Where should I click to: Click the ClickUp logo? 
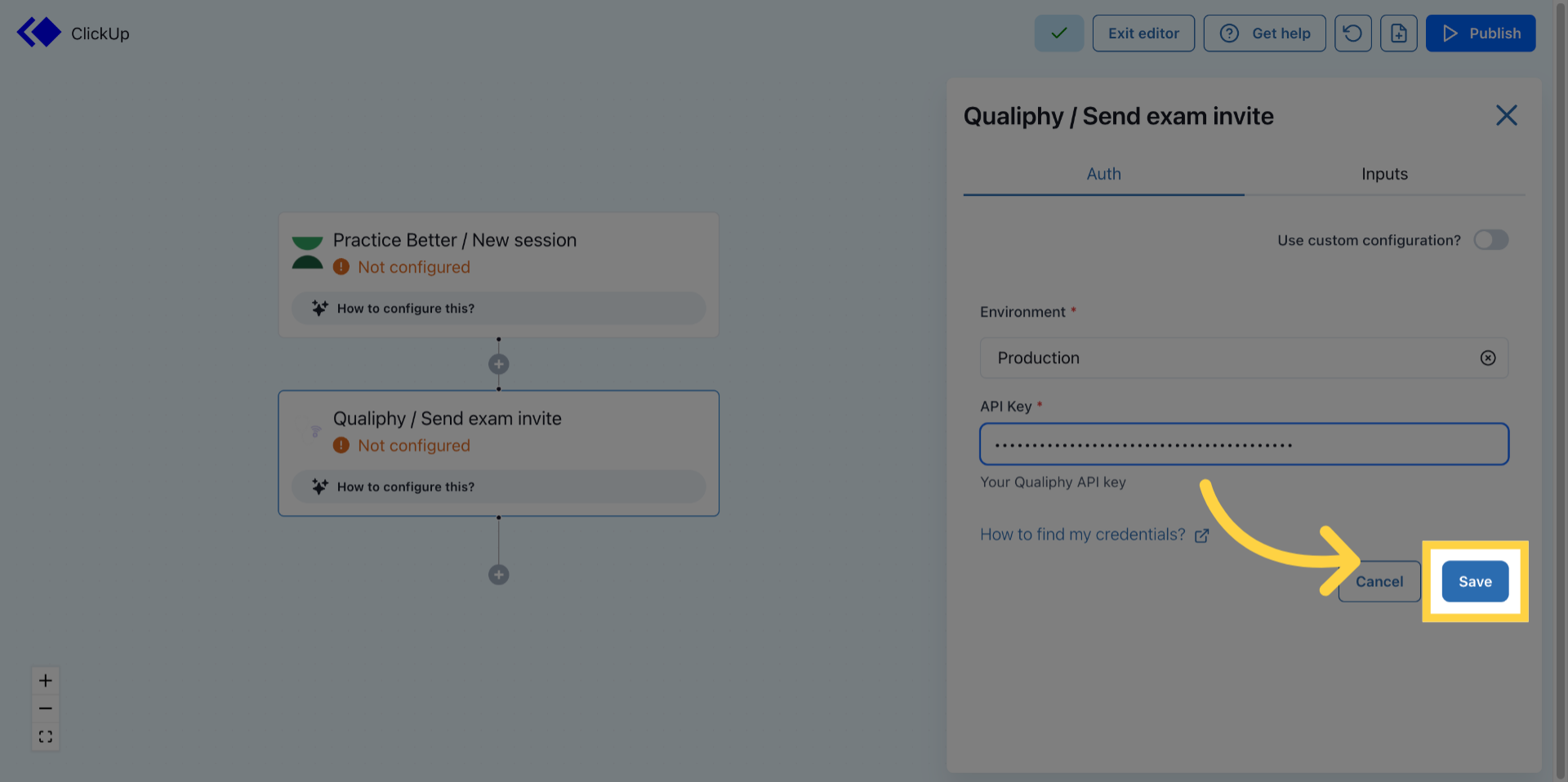[38, 33]
